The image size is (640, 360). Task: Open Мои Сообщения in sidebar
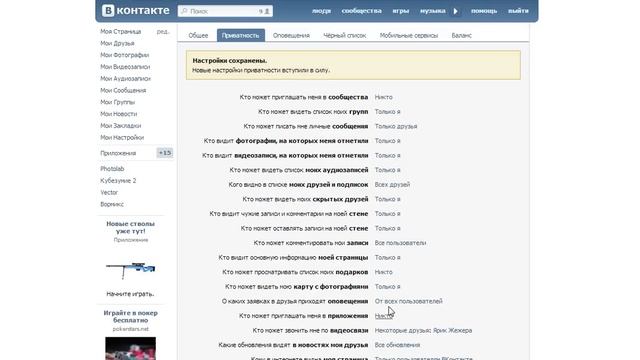123,91
